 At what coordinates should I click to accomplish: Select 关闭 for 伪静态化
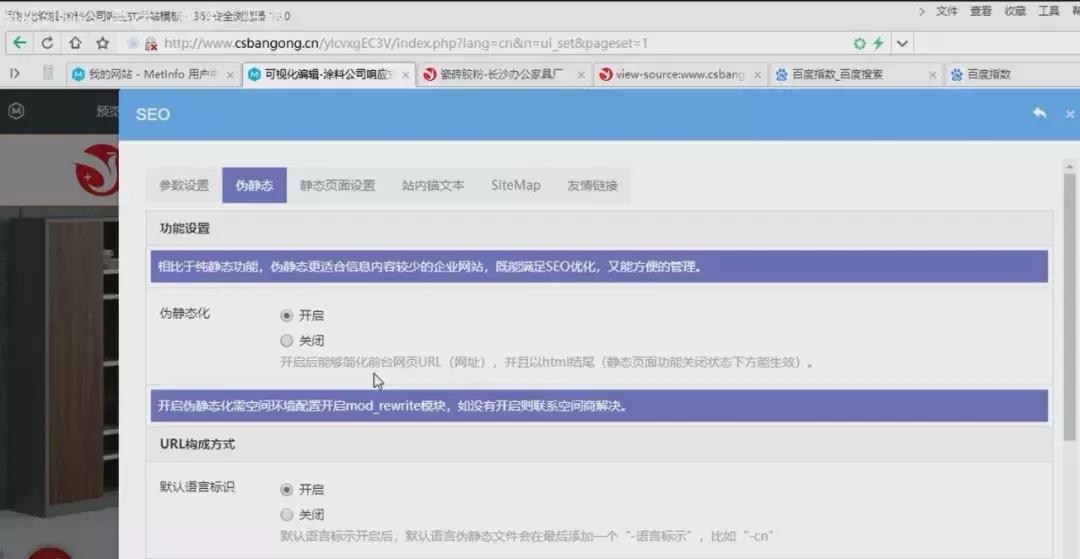pyautogui.click(x=287, y=340)
